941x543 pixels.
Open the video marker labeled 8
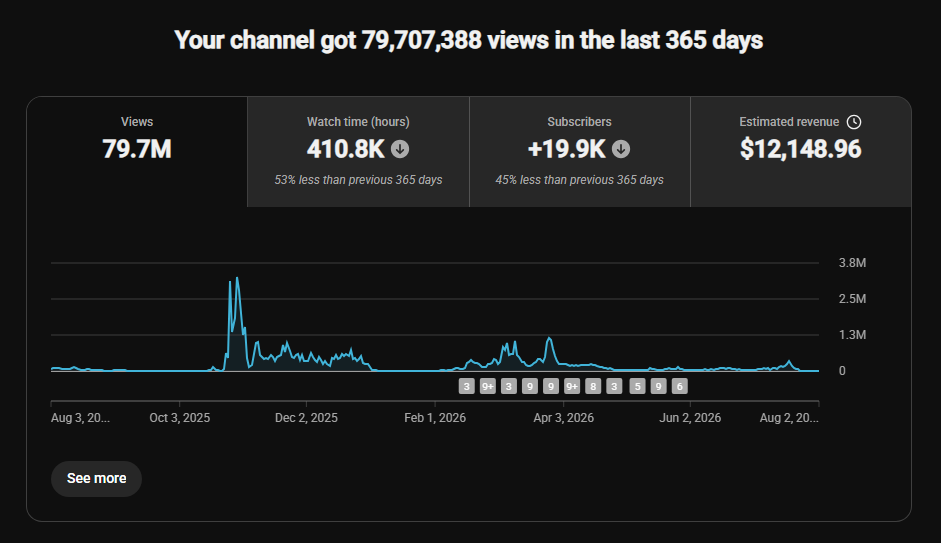(x=593, y=386)
